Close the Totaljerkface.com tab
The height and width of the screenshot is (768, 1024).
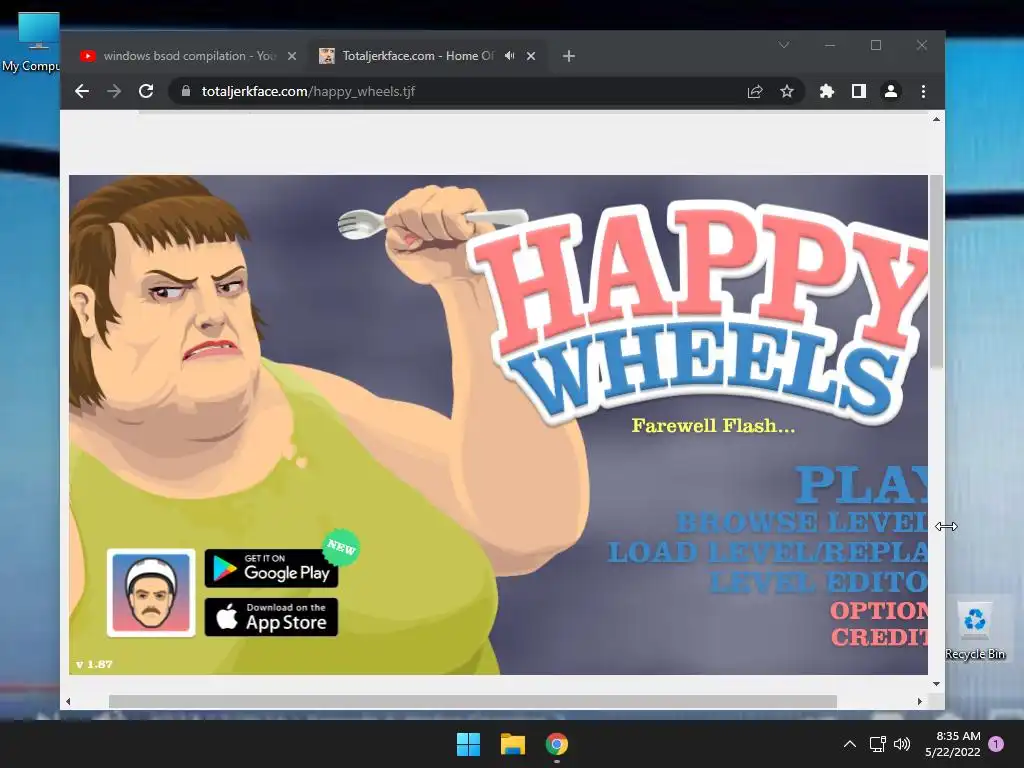[x=531, y=56]
